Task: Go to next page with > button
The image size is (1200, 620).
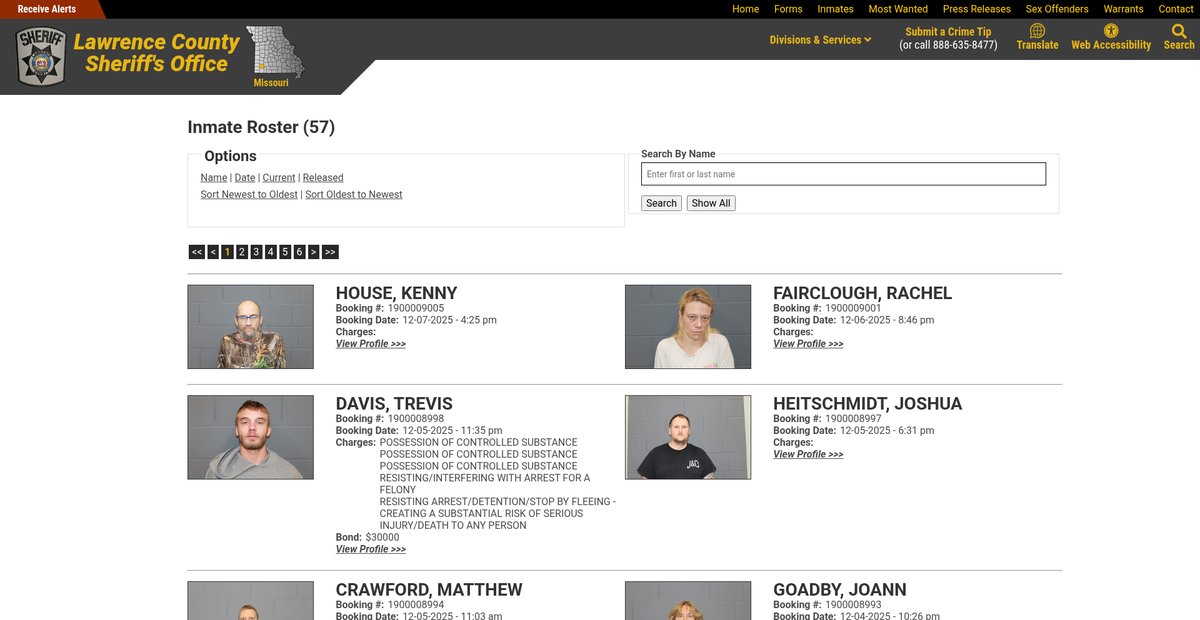Action: [x=314, y=252]
